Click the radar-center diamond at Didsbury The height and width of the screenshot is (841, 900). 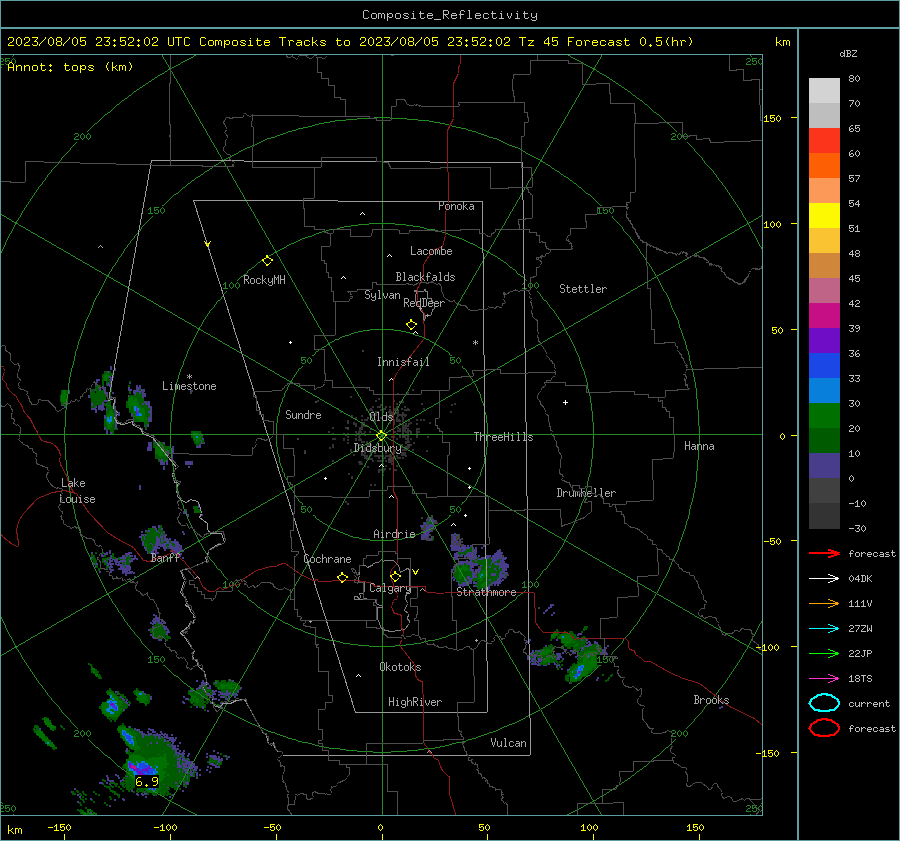(x=381, y=436)
